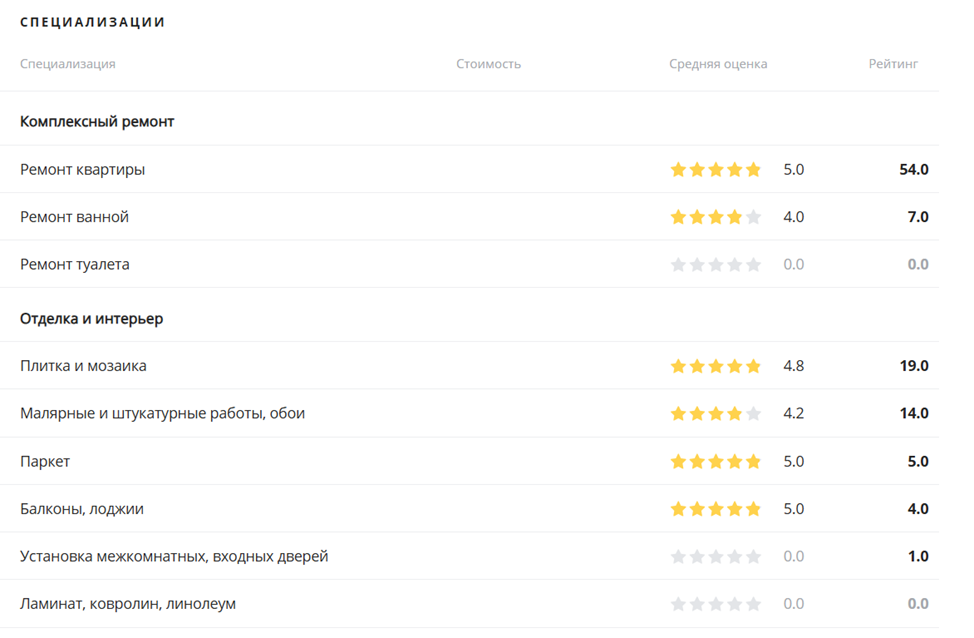
Task: Click the Отделка и интерьер group heading
Action: click(91, 319)
